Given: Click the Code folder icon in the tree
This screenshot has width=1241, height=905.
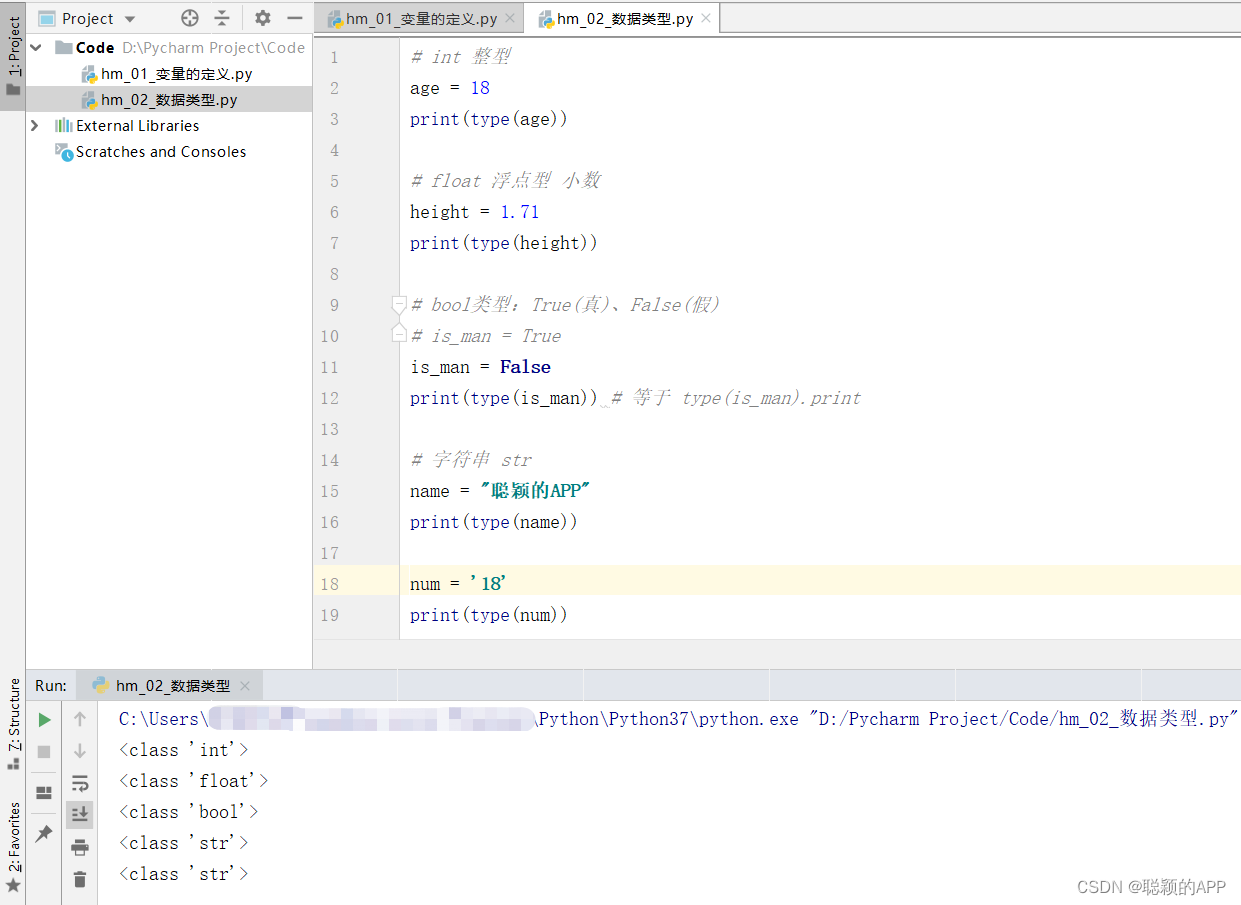Looking at the screenshot, I should tap(64, 47).
